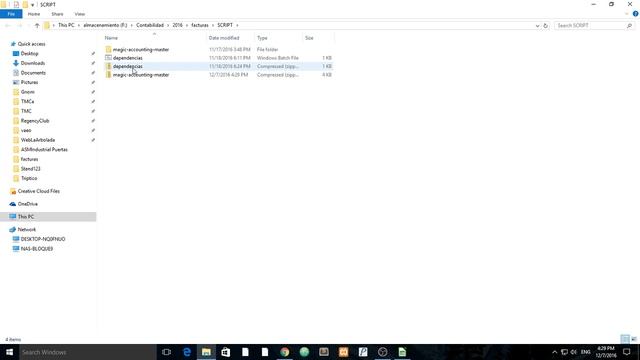This screenshot has height=360, width=640.
Task: Open the volume control tray icon
Action: tap(574, 352)
